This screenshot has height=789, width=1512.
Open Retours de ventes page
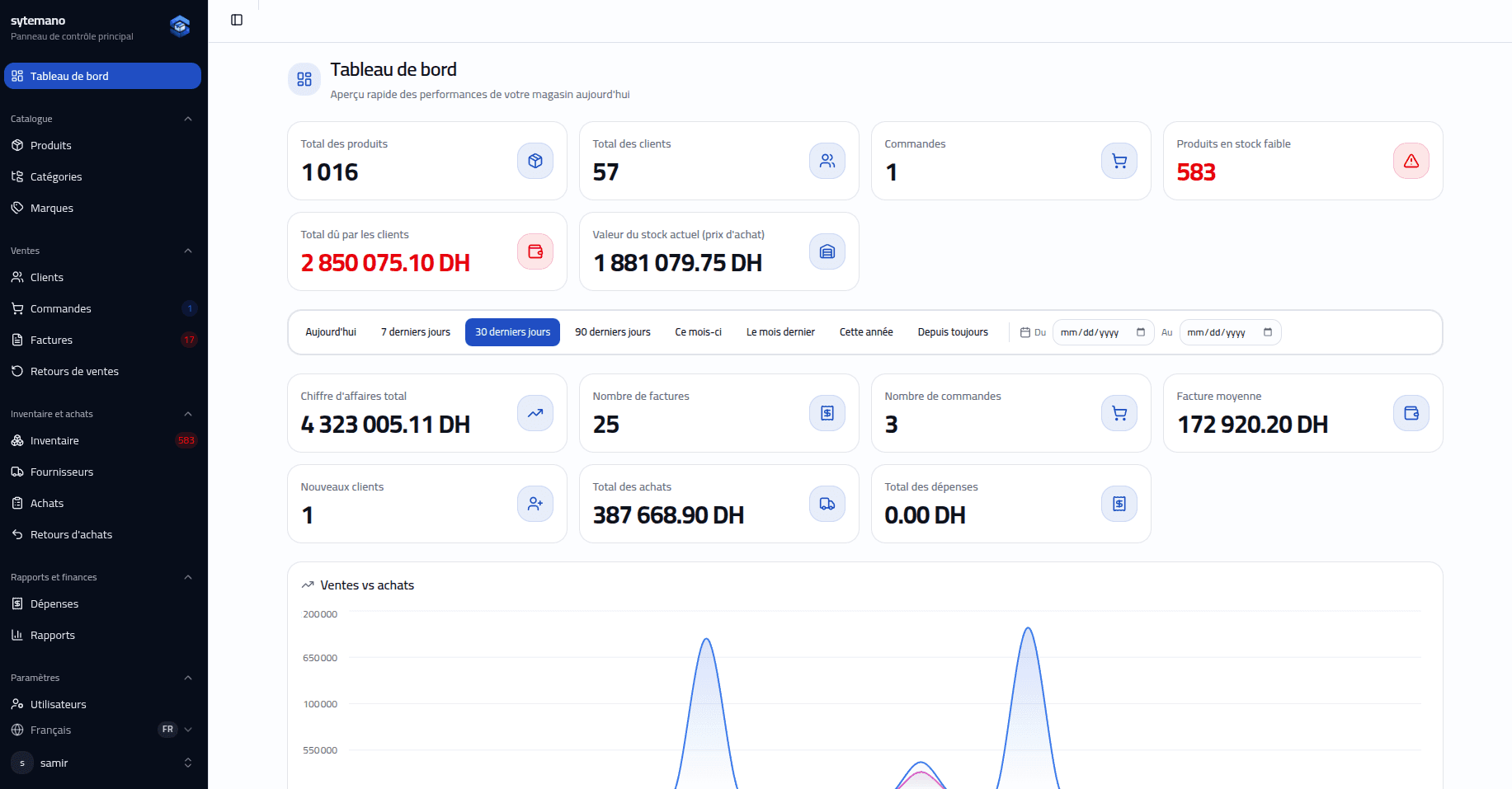tap(102, 371)
